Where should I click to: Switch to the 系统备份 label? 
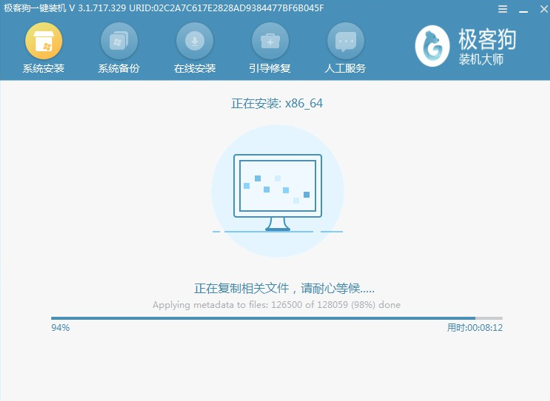tap(119, 68)
